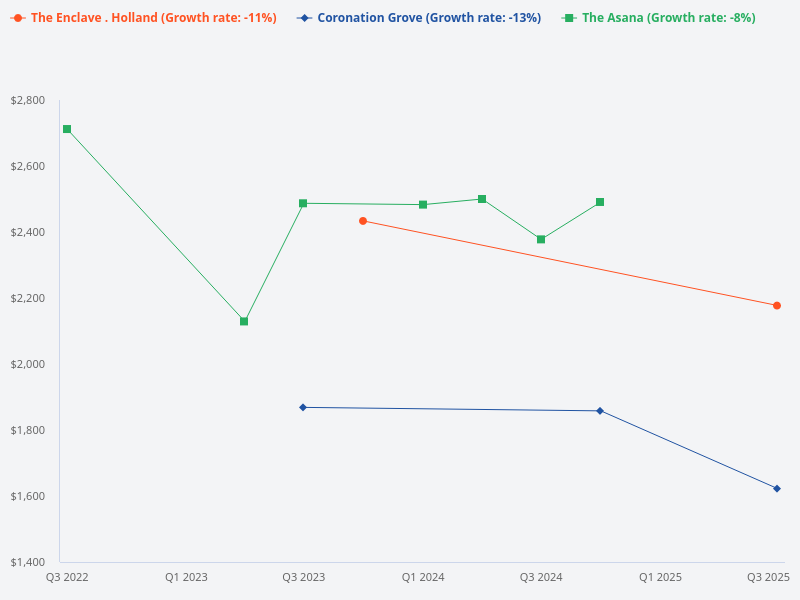Toggle Coronation Grove legend series

[428, 18]
